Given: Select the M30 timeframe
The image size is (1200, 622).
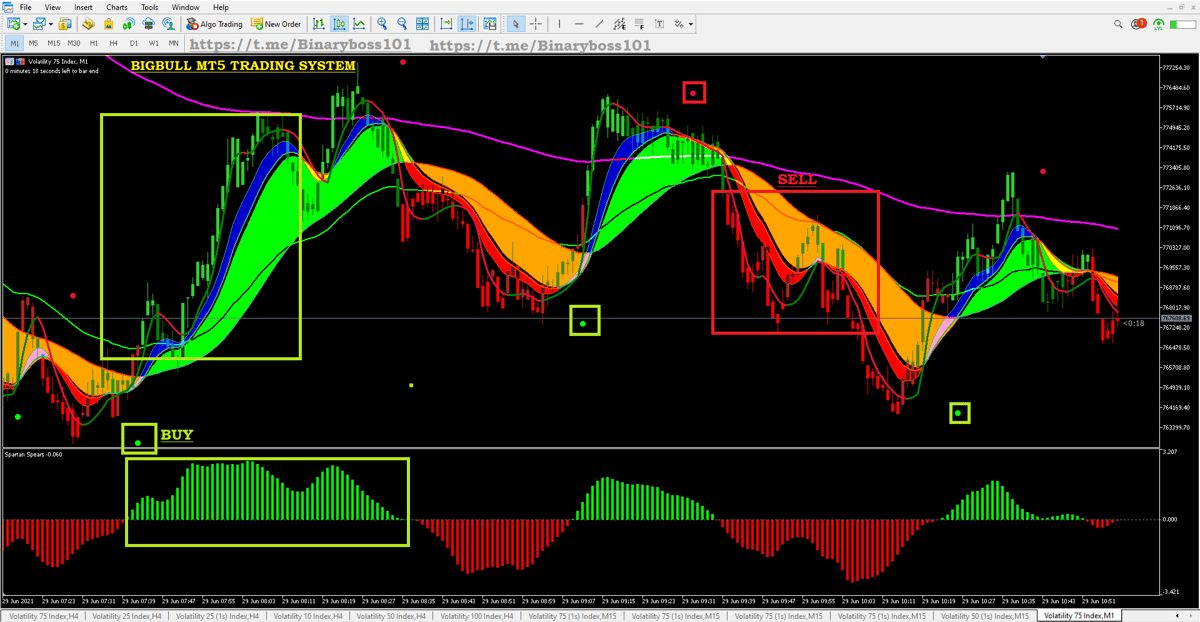Looking at the screenshot, I should click(x=74, y=43).
